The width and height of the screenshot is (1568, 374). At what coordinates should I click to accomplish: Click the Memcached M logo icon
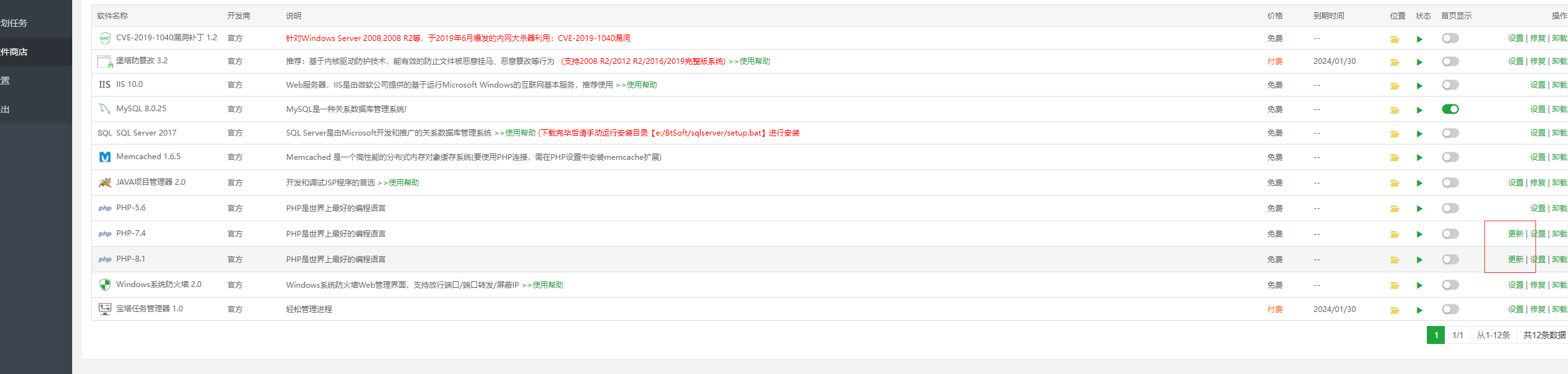click(x=105, y=157)
